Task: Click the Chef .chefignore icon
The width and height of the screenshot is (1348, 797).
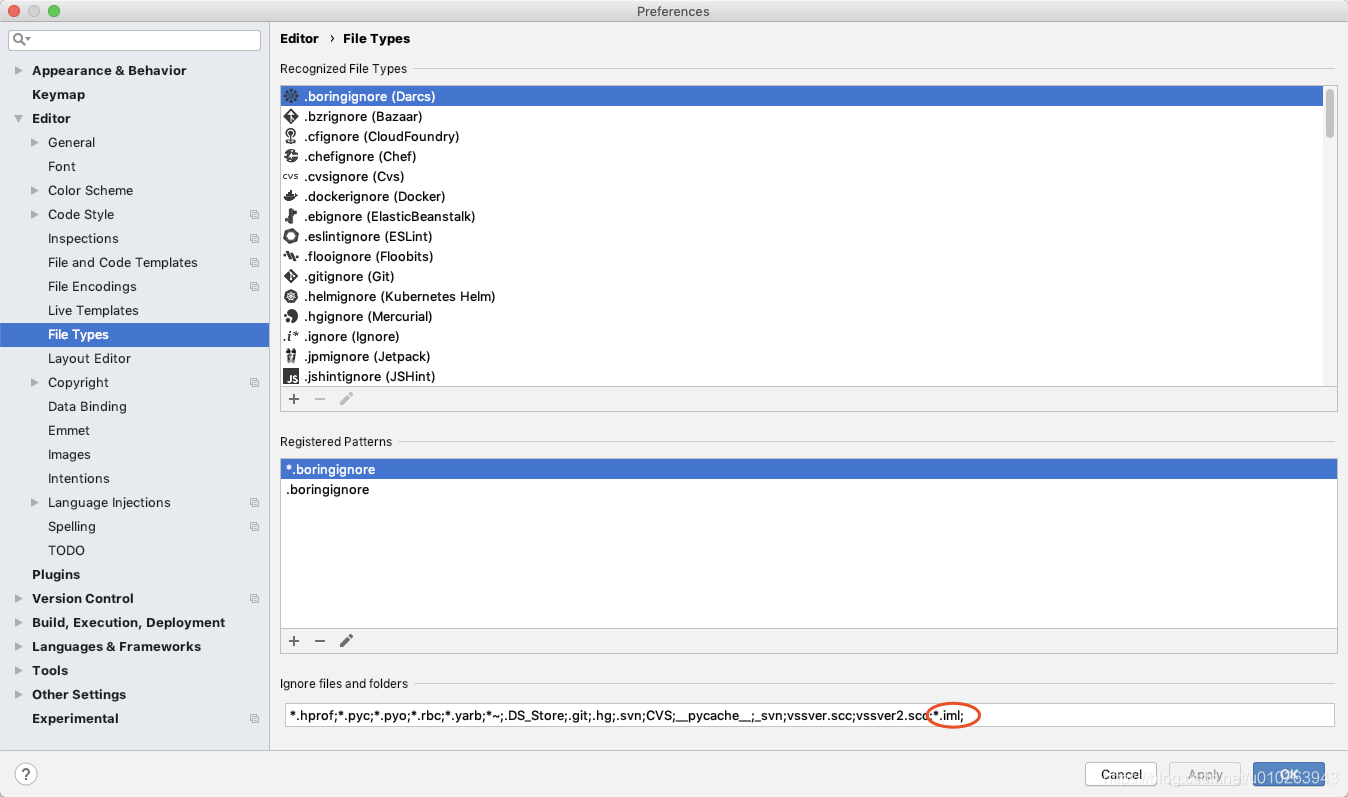Action: tap(291, 156)
